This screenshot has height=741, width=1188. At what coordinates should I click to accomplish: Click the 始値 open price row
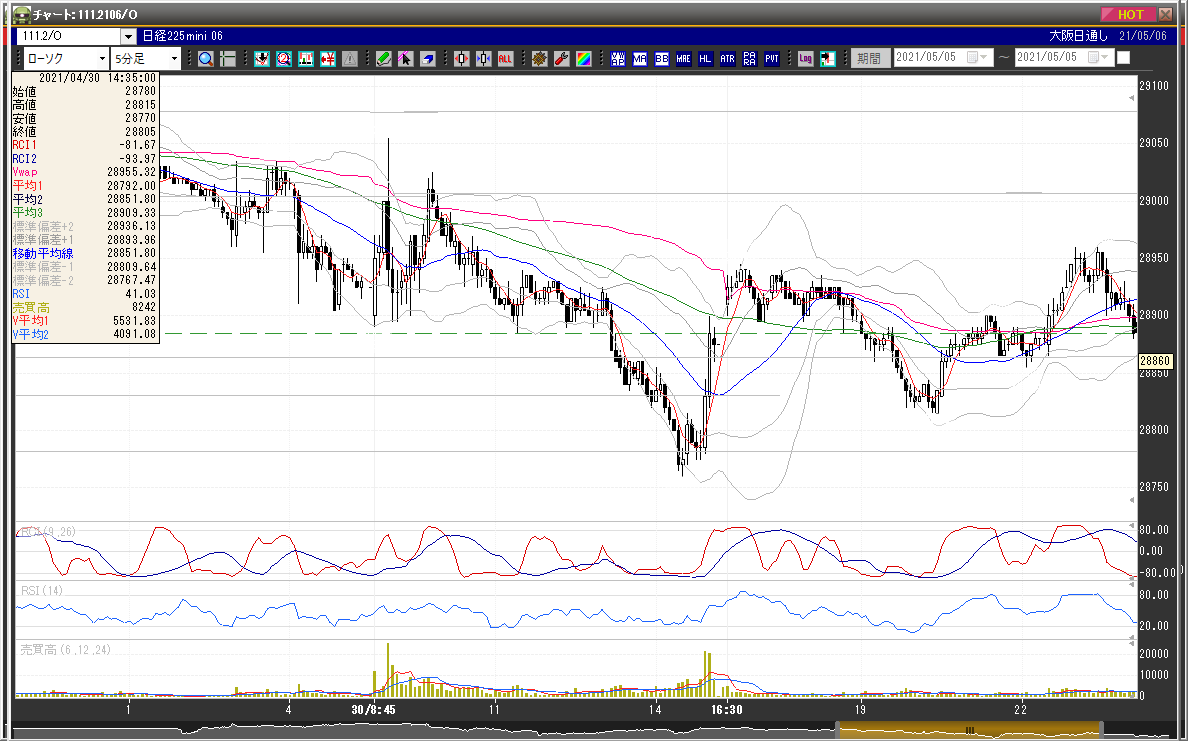(85, 91)
